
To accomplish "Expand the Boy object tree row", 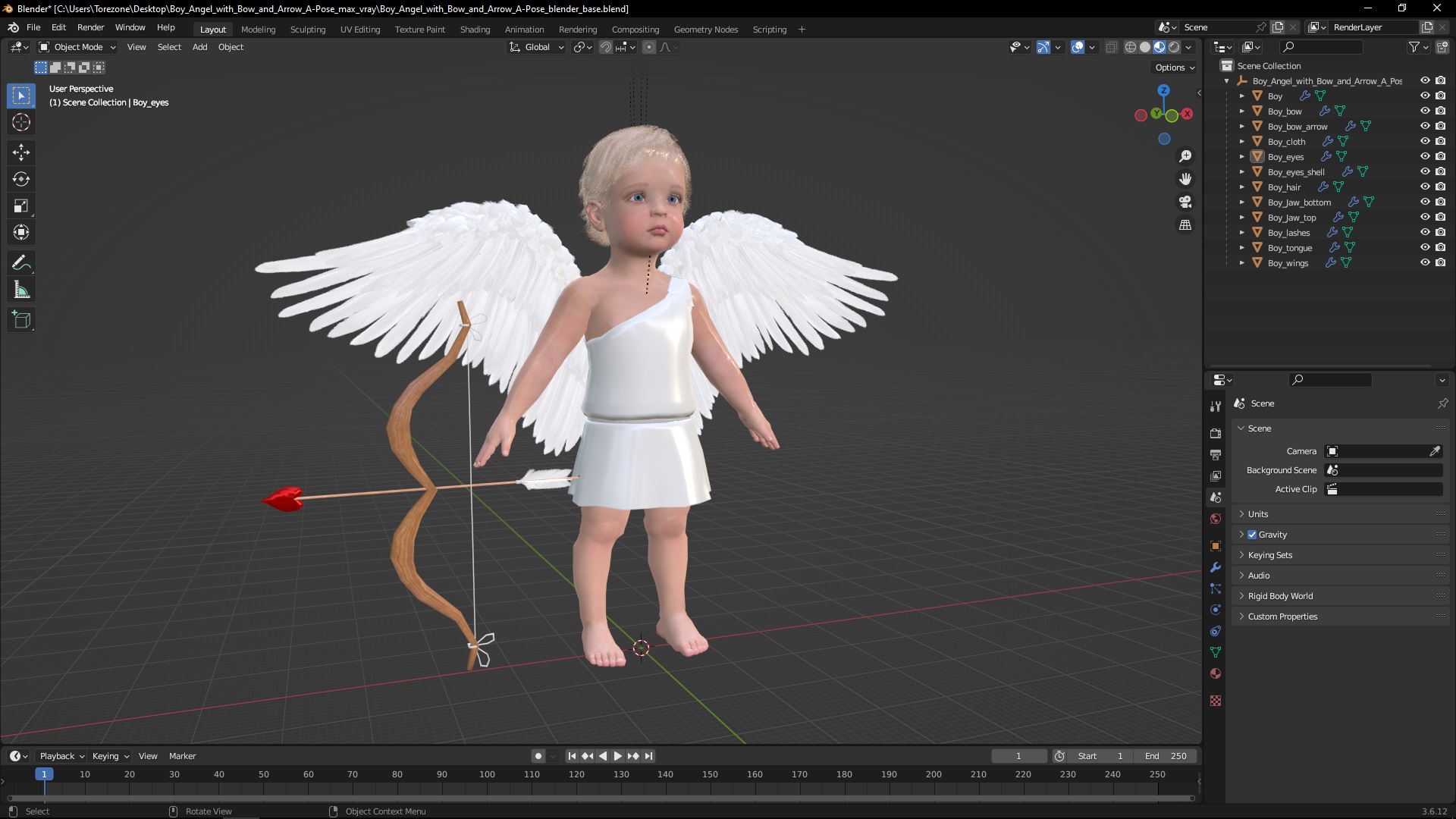I will (x=1241, y=96).
